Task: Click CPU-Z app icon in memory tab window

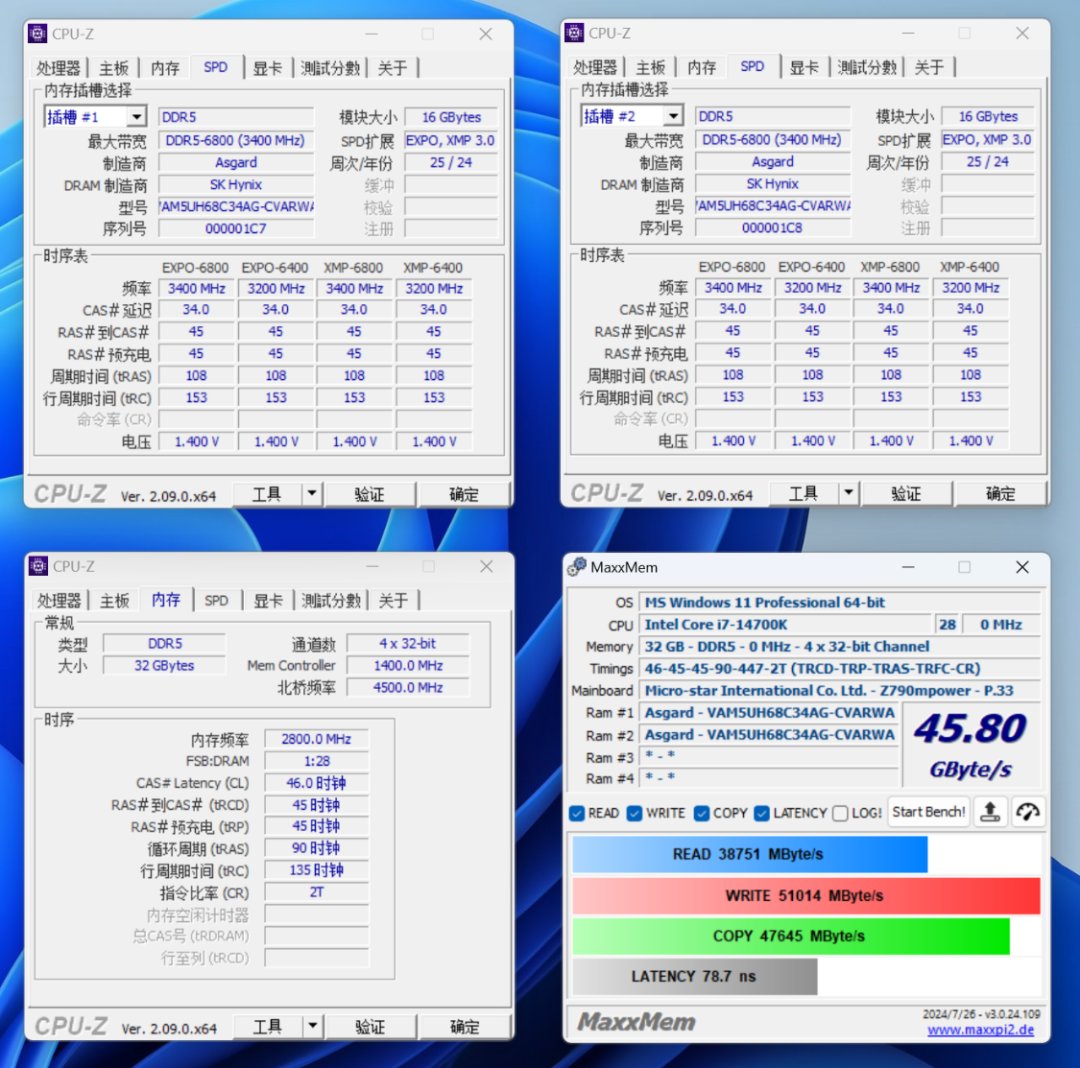Action: [39, 565]
